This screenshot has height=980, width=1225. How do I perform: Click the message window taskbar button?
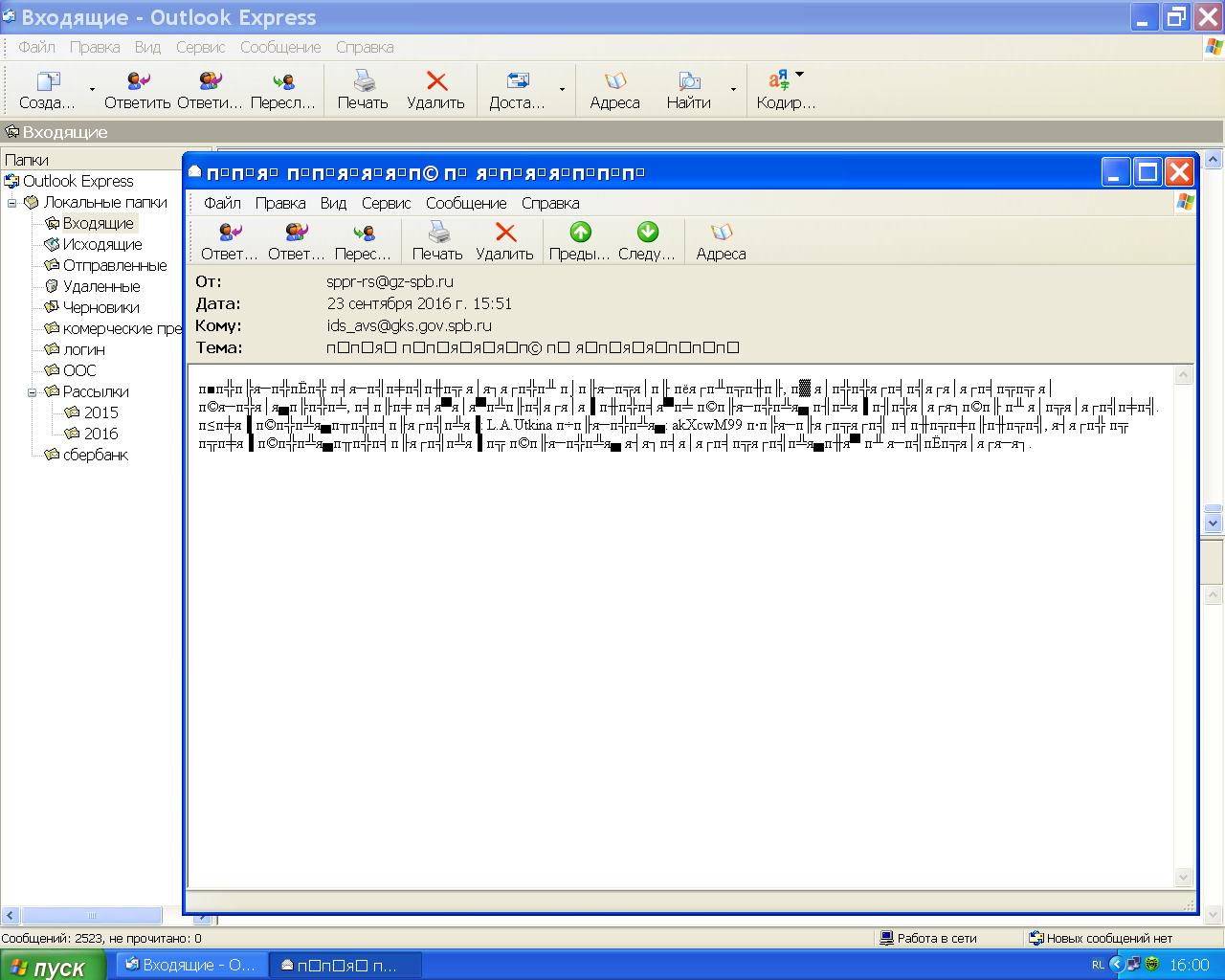tap(345, 965)
